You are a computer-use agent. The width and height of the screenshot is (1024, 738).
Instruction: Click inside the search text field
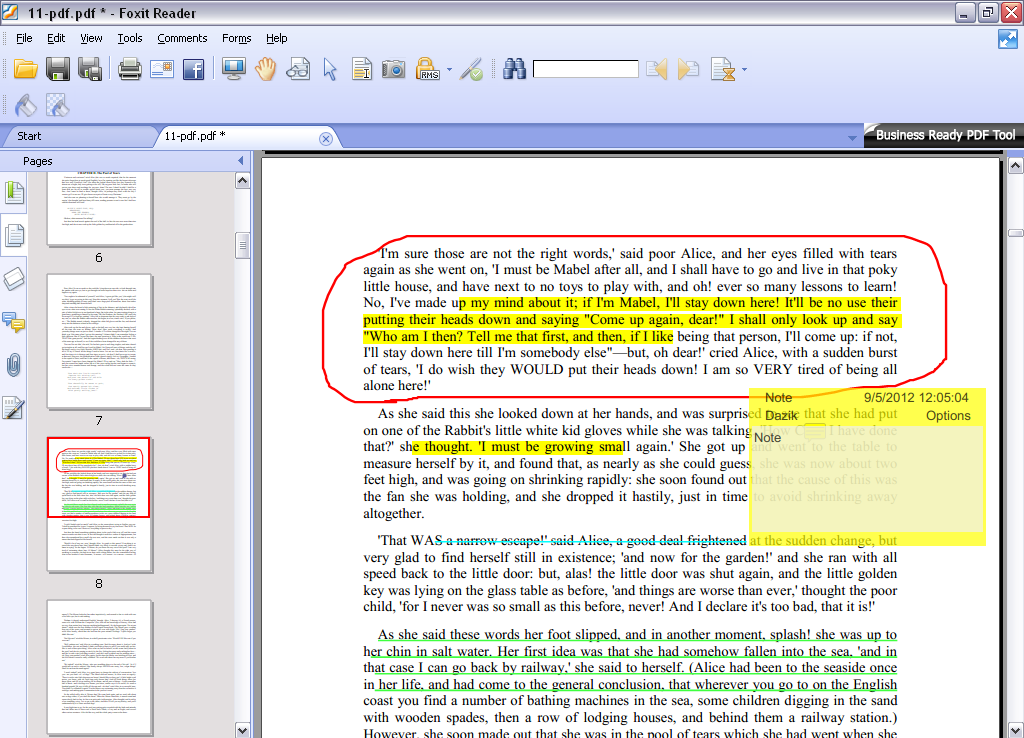[x=585, y=69]
